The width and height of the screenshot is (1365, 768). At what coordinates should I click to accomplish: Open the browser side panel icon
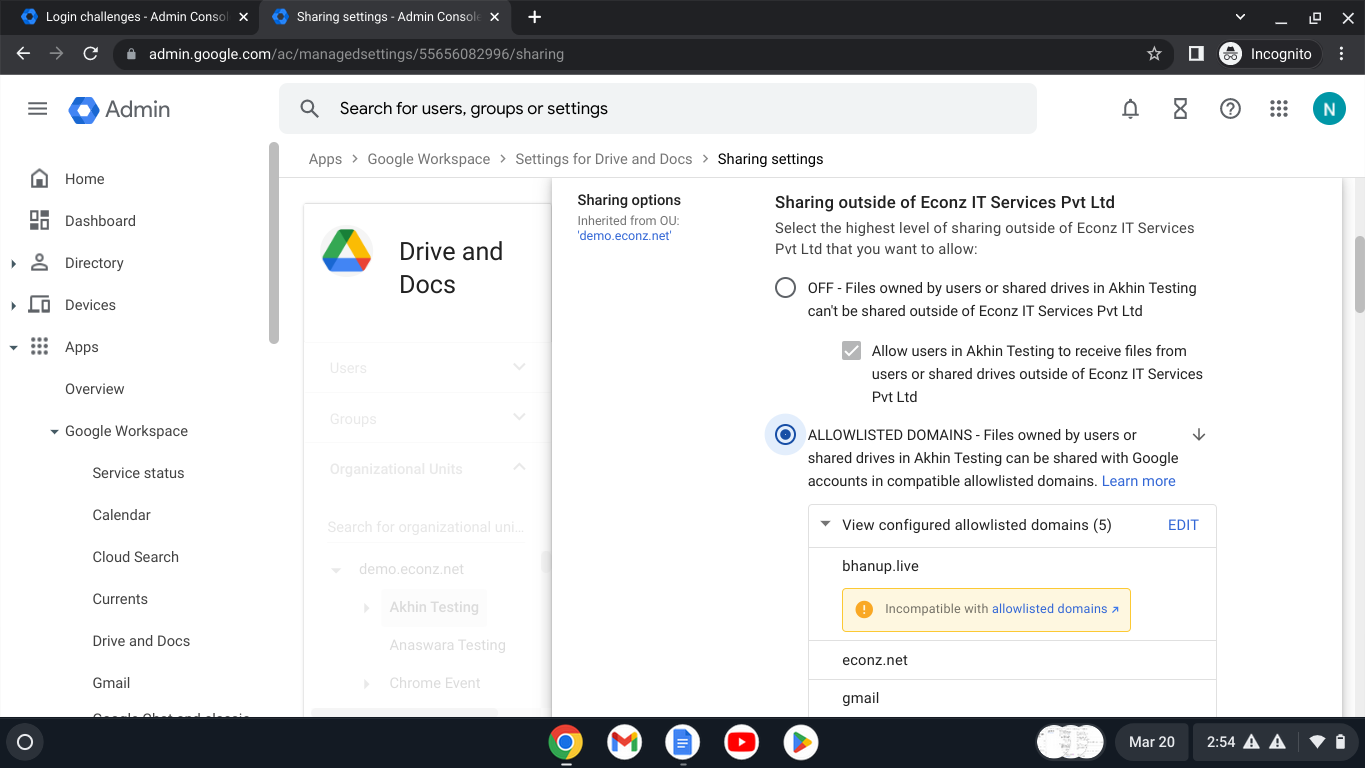click(1196, 54)
